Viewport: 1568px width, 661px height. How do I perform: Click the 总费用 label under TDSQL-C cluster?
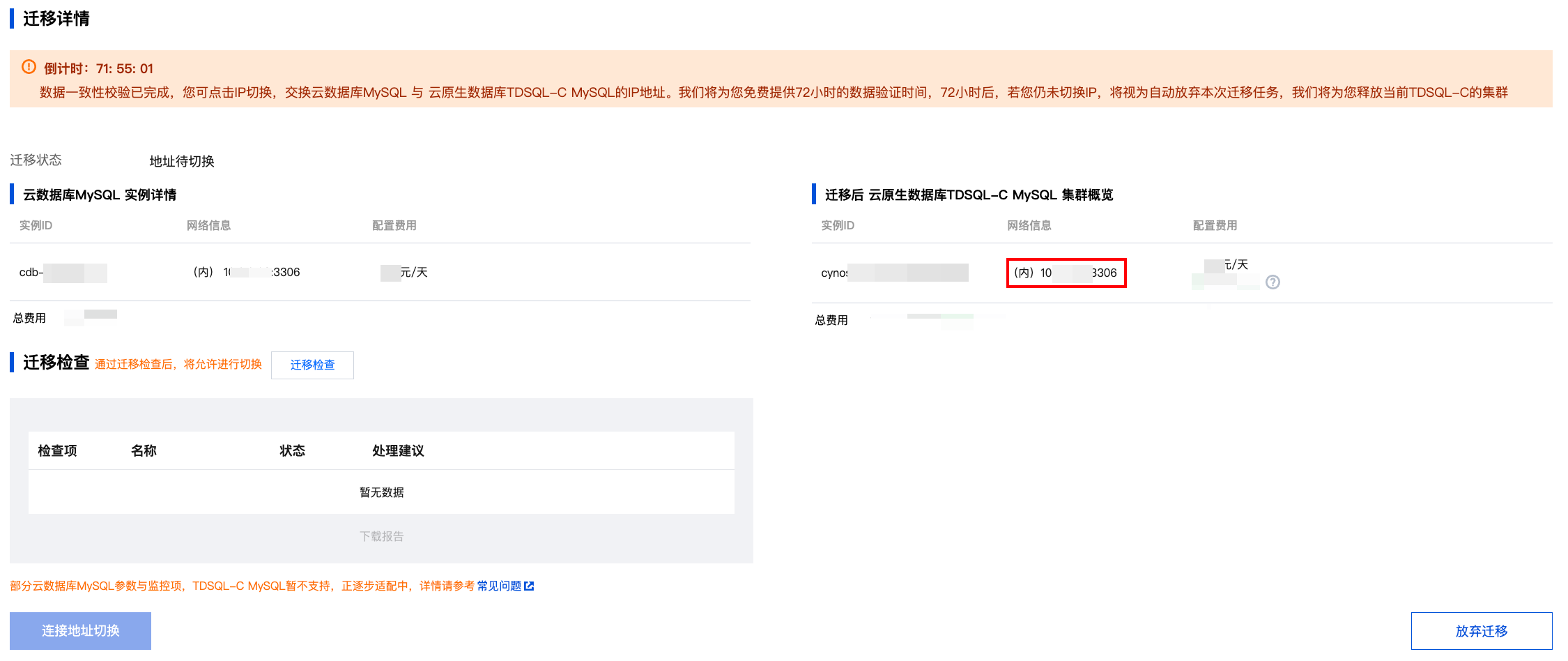click(x=831, y=320)
